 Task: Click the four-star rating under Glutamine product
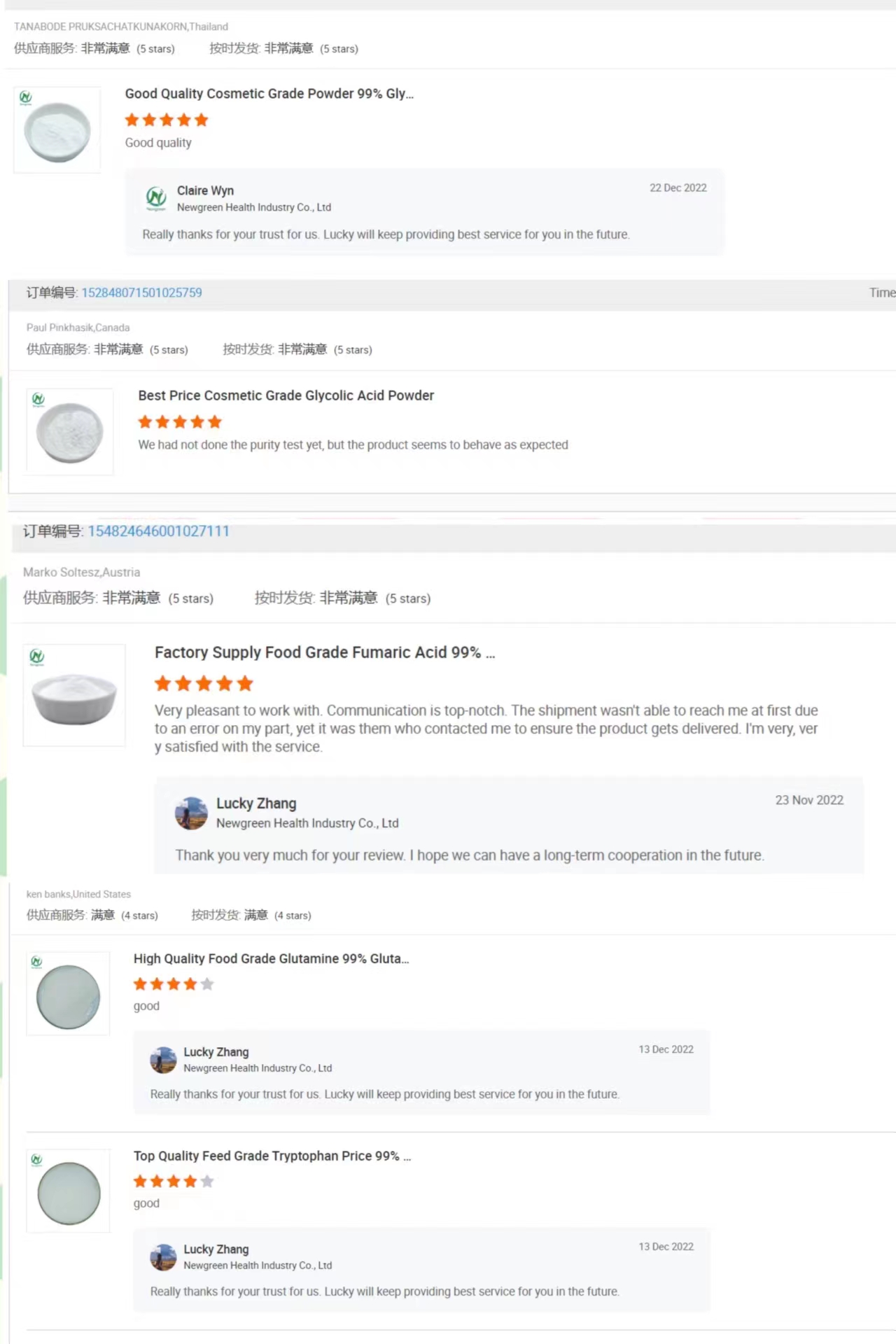pyautogui.click(x=174, y=984)
